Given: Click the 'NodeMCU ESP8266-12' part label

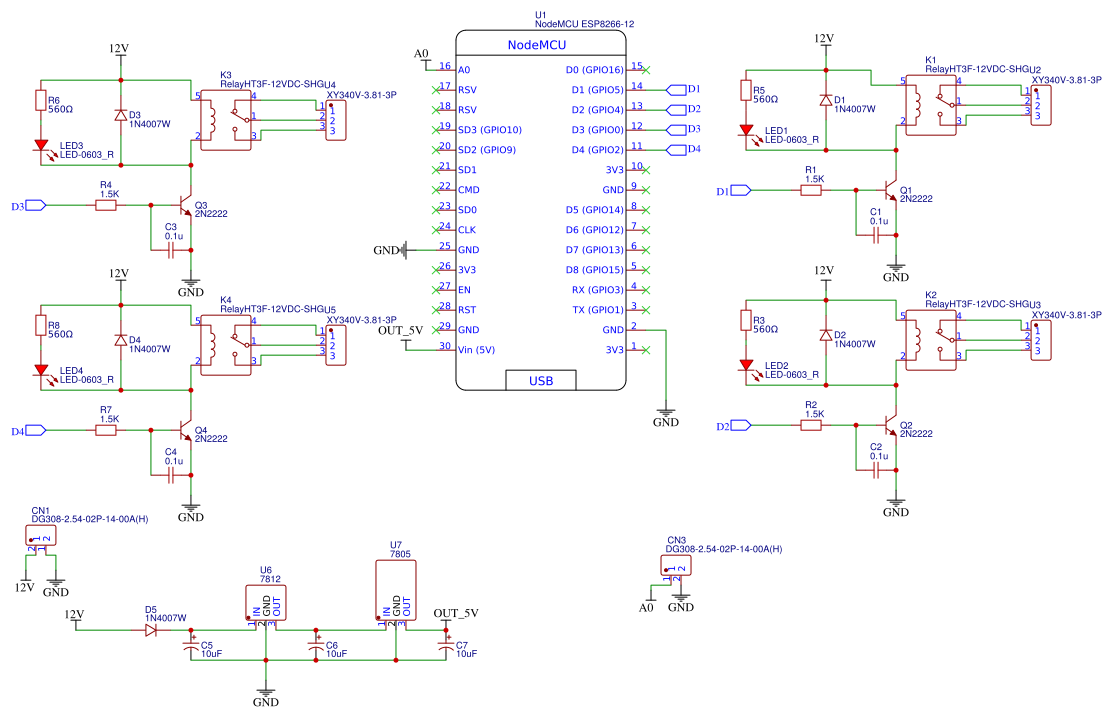Looking at the screenshot, I should coord(584,24).
